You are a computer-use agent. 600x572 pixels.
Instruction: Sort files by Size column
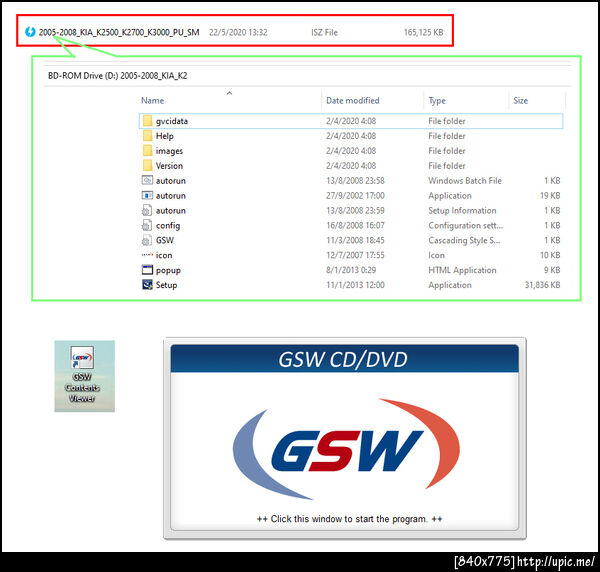tap(520, 101)
